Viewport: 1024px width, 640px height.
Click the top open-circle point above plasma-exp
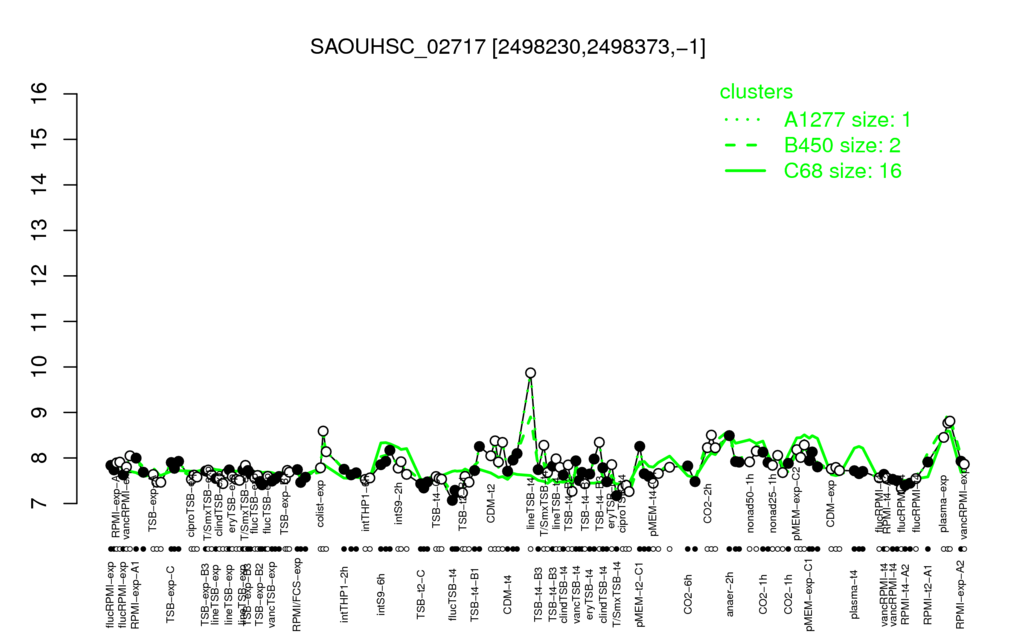click(950, 421)
